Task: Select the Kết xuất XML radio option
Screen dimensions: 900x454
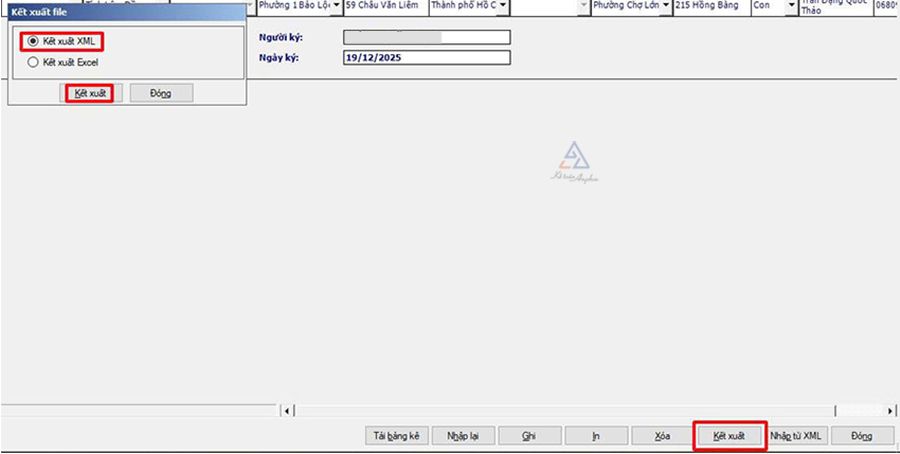Action: 34,42
